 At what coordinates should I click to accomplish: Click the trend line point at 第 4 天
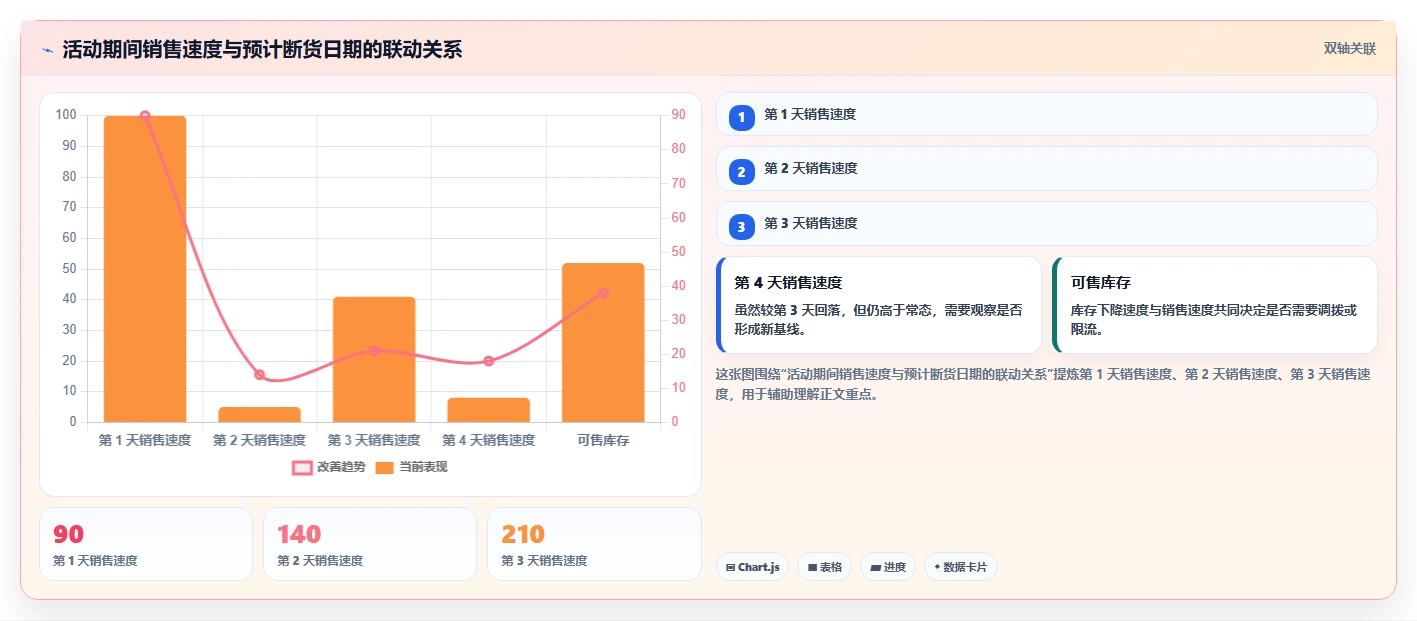click(488, 361)
